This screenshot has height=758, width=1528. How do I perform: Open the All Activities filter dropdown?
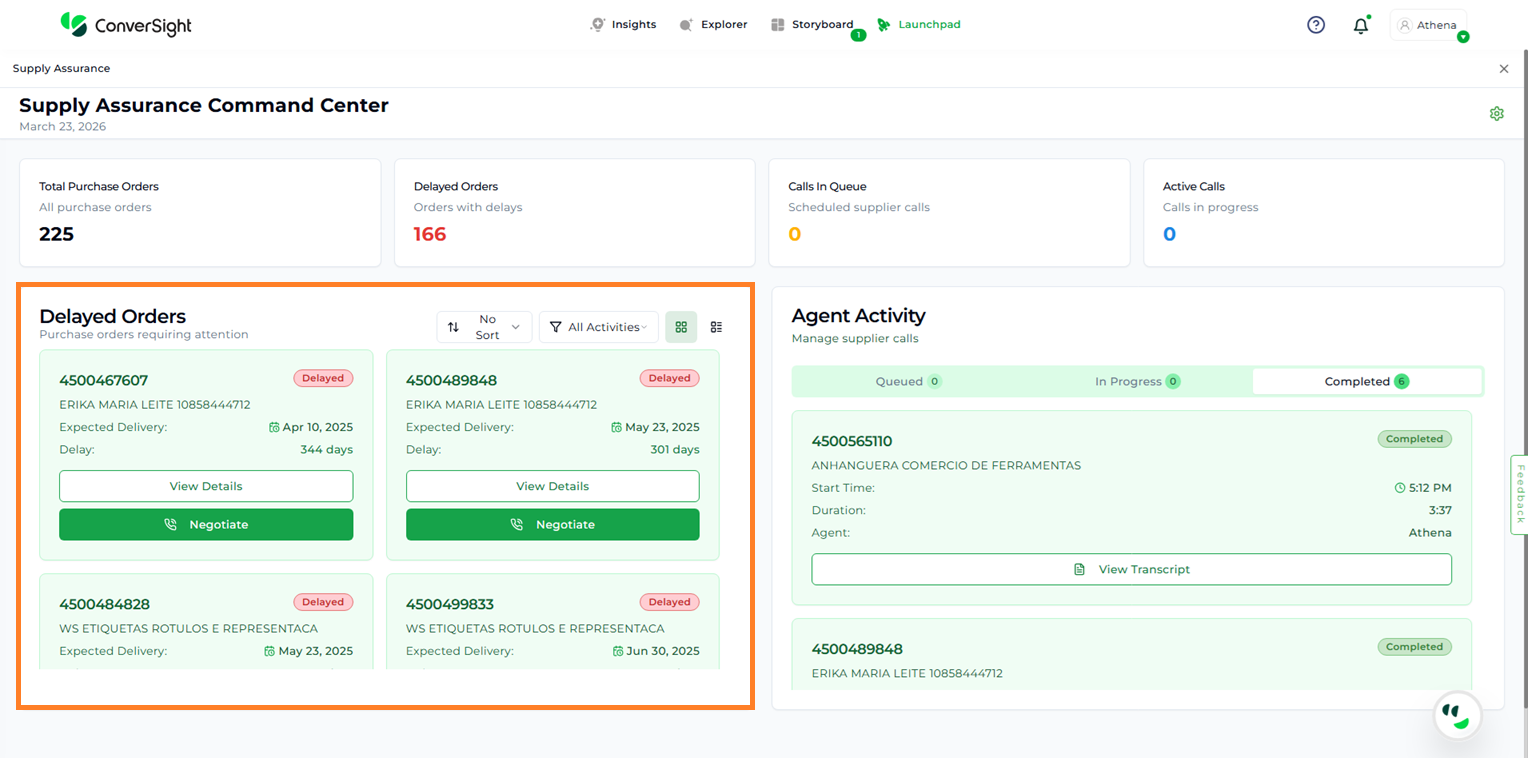[598, 327]
